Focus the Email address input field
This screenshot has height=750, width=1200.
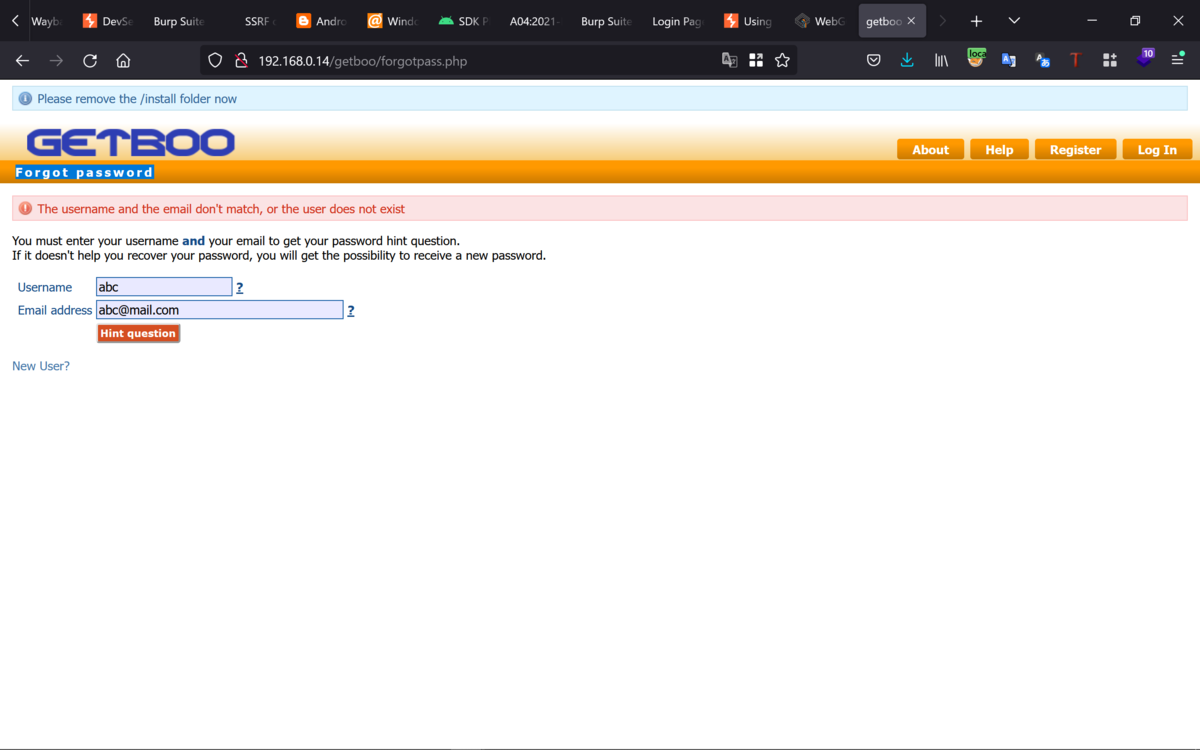(219, 311)
